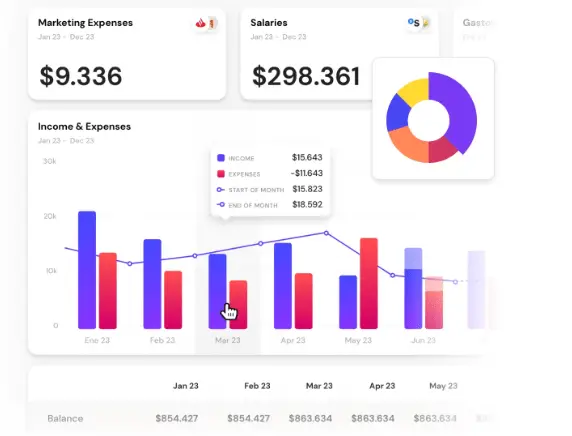The height and width of the screenshot is (436, 572).
Task: Select the crimson red donut chart segment
Action: 441,151
